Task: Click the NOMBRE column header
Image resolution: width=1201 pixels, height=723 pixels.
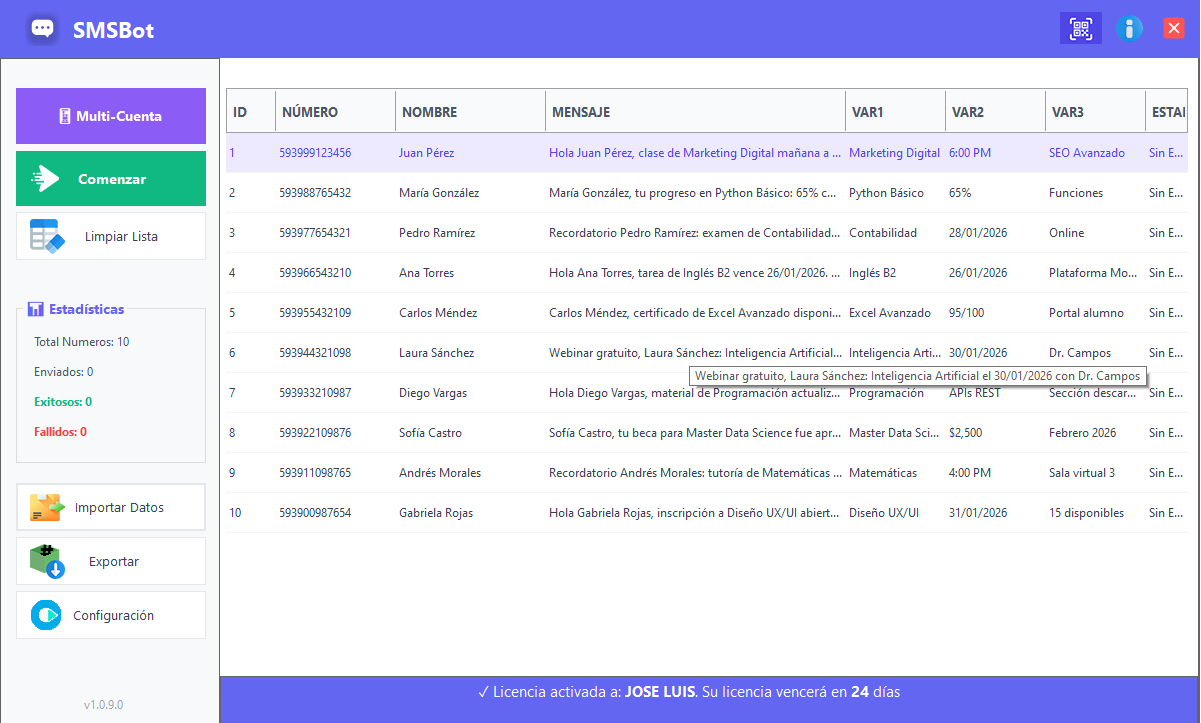Action: [x=429, y=112]
